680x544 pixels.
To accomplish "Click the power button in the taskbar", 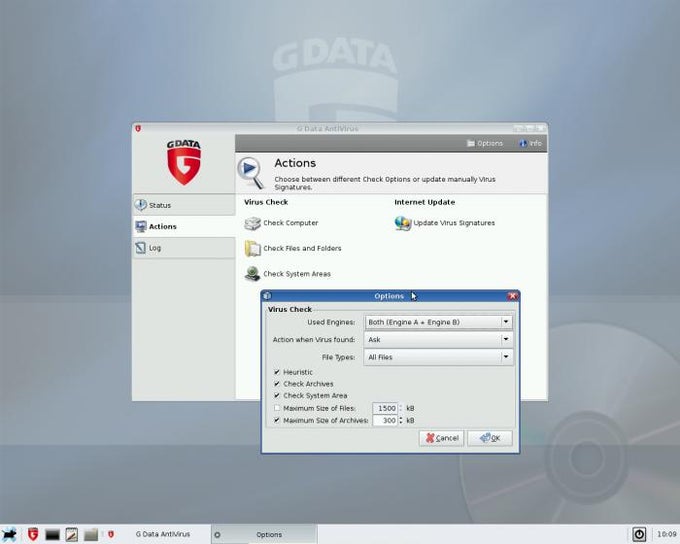I will 639,534.
